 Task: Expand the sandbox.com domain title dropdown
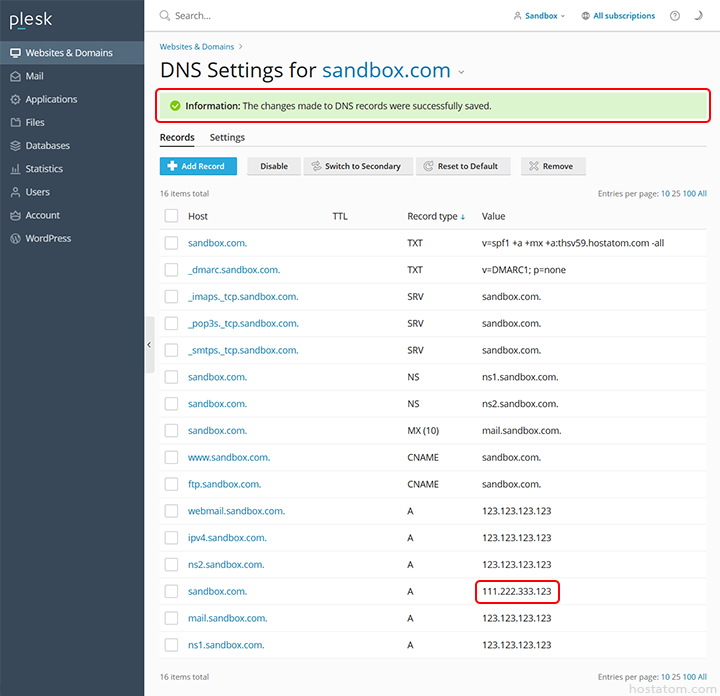[461, 72]
